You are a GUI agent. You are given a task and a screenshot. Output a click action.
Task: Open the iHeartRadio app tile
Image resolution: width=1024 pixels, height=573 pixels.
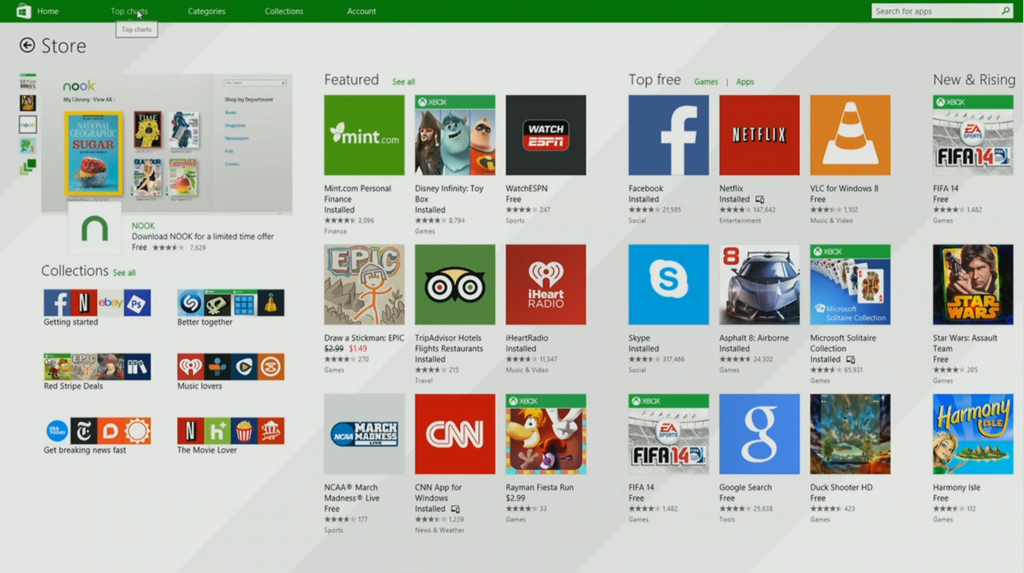click(x=545, y=285)
